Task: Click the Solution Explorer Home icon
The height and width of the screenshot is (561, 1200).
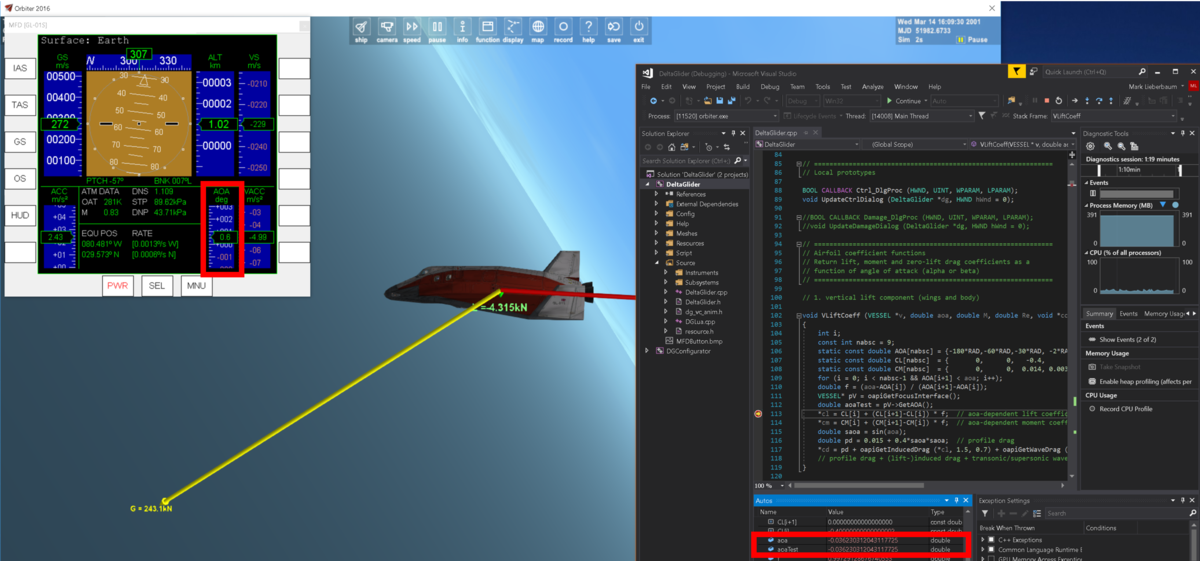Action: [671, 147]
